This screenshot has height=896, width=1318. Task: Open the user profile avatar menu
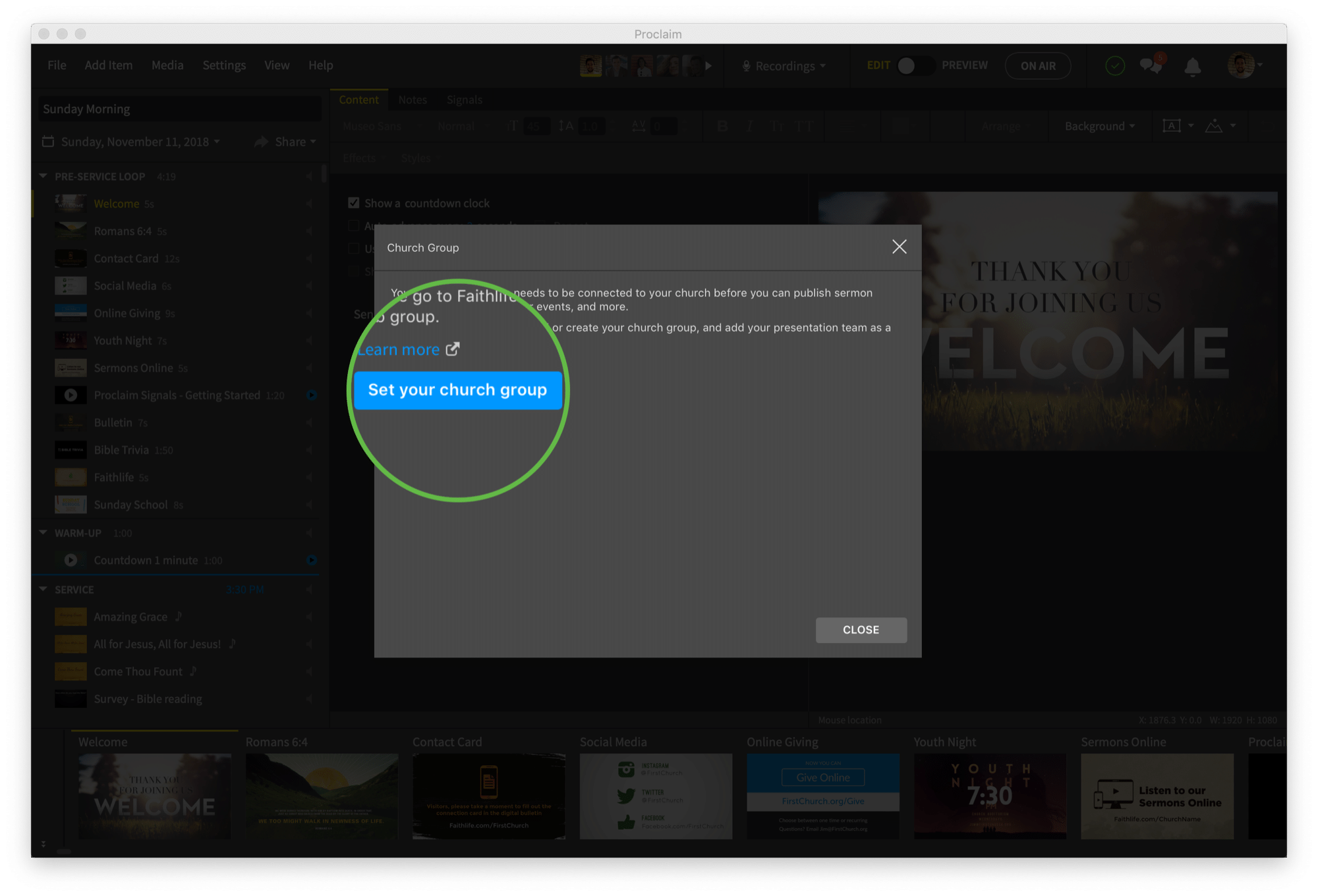click(1244, 65)
